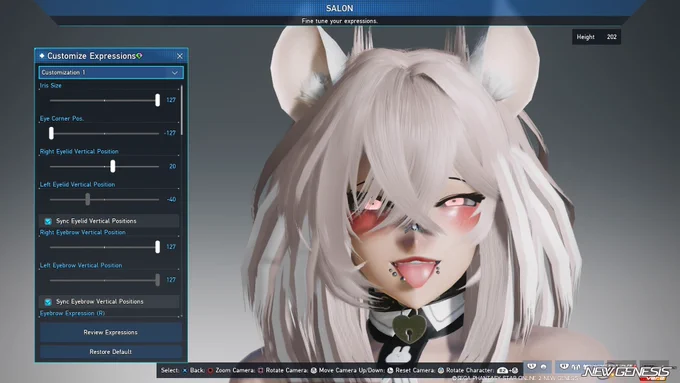680x383 pixels.
Task: Click the Left Eyebrow Vertical Position value 127
Action: pos(171,280)
